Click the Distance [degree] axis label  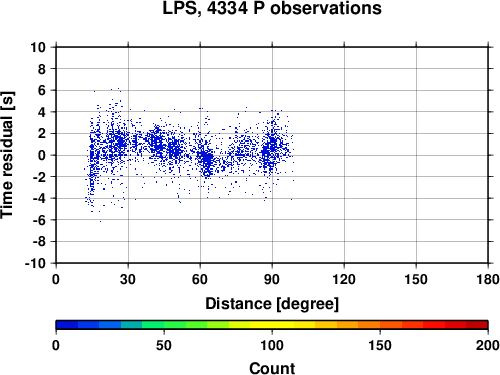coord(272,304)
